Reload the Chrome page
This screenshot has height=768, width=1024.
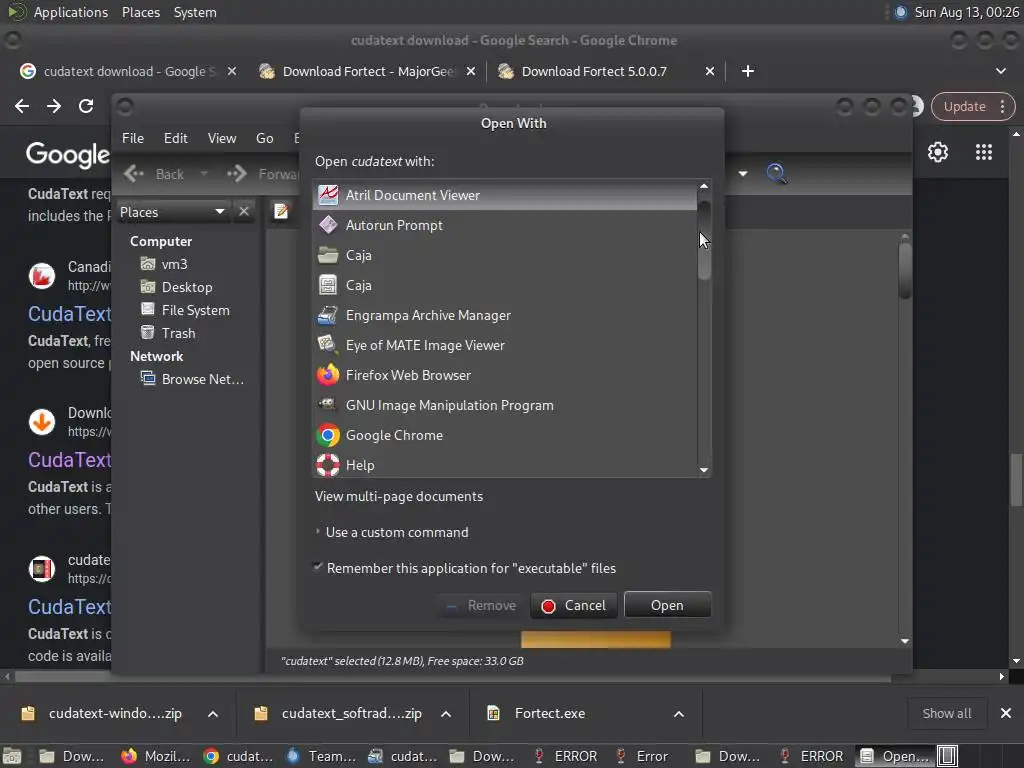tap(86, 106)
